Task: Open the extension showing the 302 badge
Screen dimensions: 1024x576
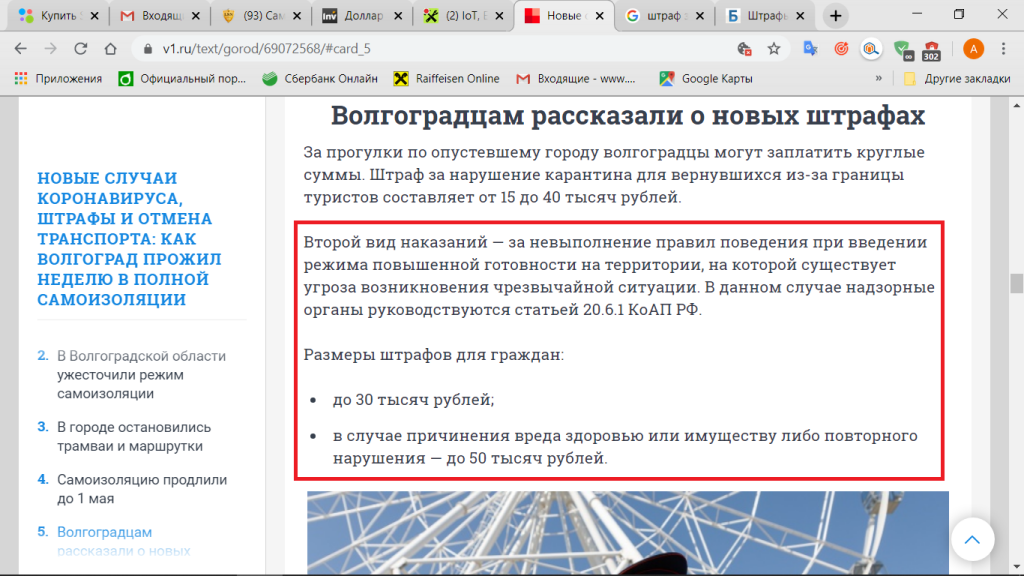Action: coord(932,49)
